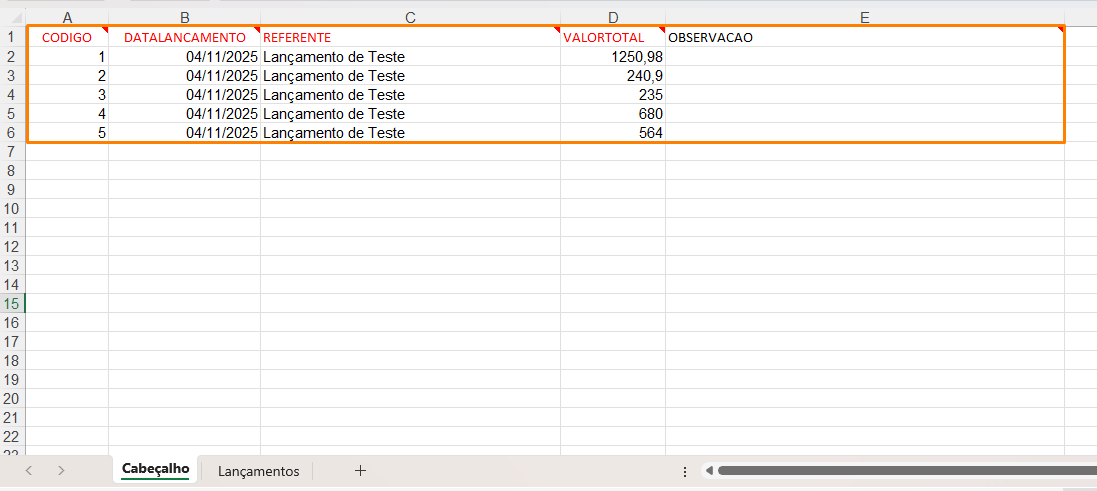Select the CODIGO header cell
The height and width of the screenshot is (491, 1097).
(67, 37)
